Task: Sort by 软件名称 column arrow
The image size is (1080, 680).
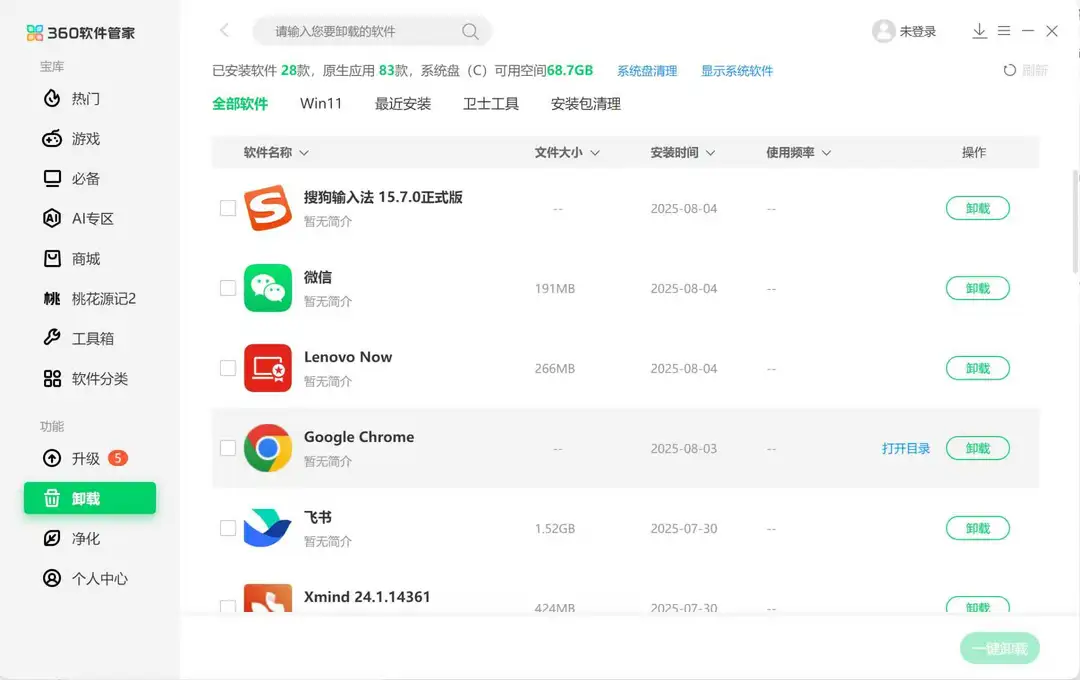Action: coord(304,153)
